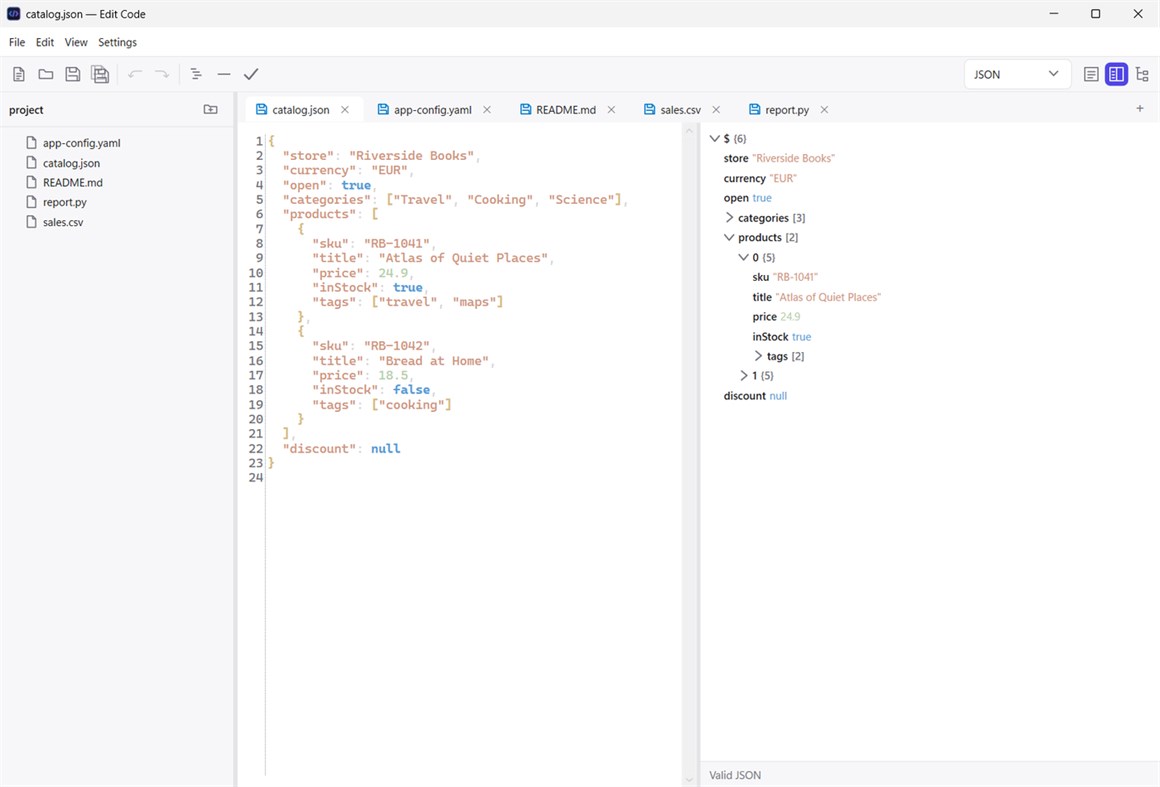Screen dimensions: 1160x787
Task: Switch to tree-only view
Action: click(1142, 74)
